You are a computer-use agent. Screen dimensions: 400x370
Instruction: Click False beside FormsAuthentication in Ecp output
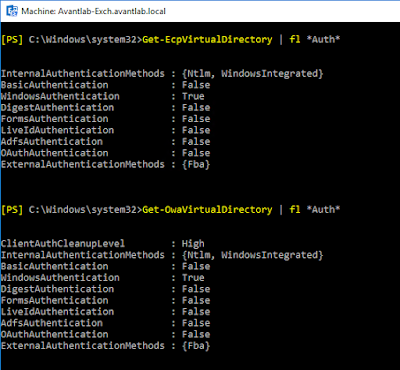pyautogui.click(x=196, y=119)
